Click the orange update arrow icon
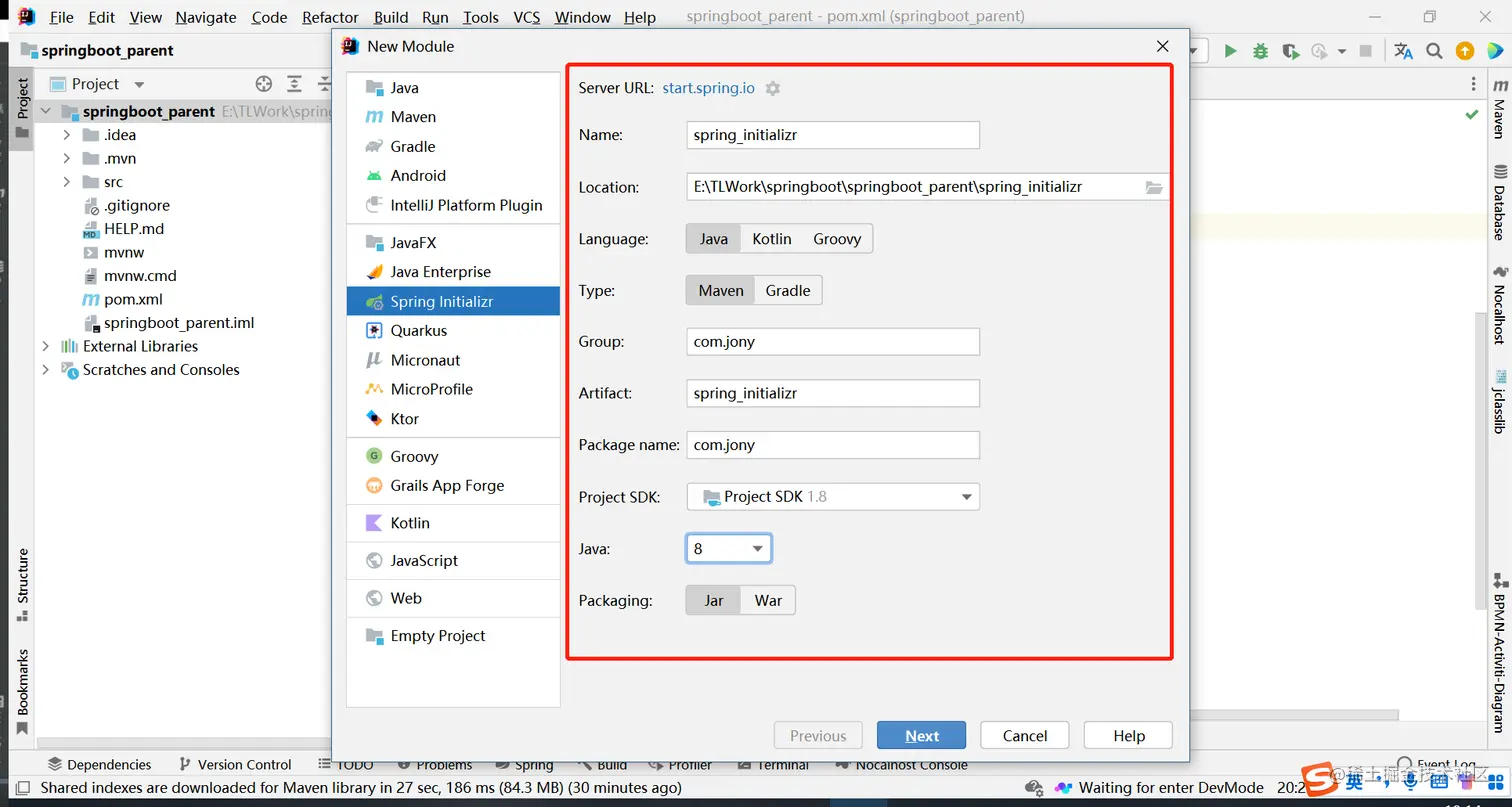 click(1465, 51)
